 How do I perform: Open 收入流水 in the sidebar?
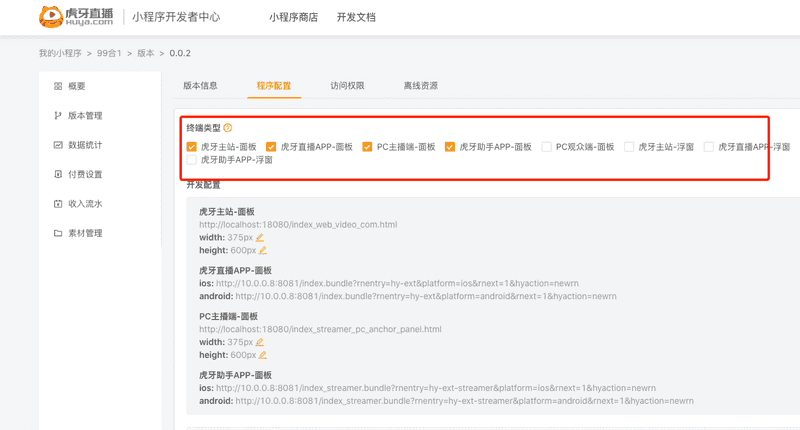[x=85, y=204]
